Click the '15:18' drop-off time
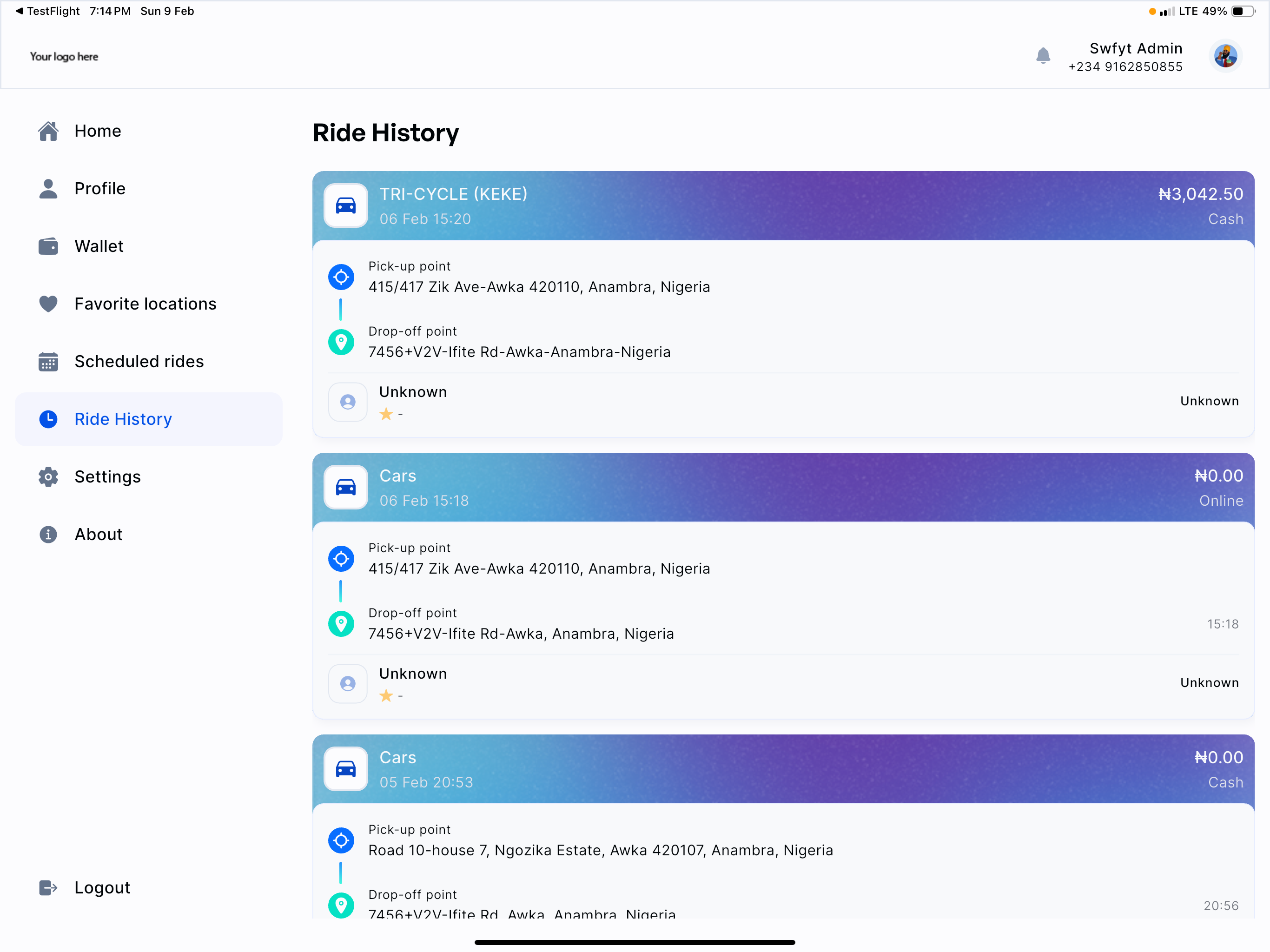1270x952 pixels. (1222, 624)
